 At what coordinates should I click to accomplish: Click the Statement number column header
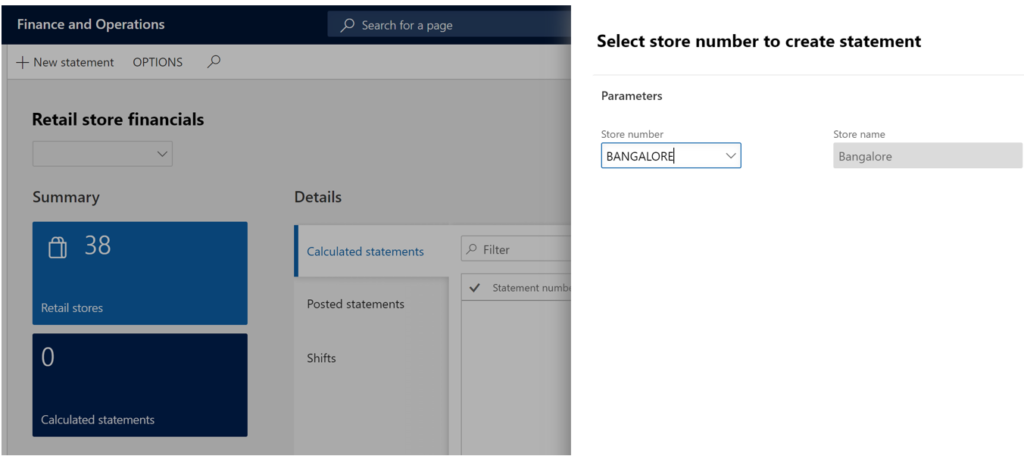[530, 288]
